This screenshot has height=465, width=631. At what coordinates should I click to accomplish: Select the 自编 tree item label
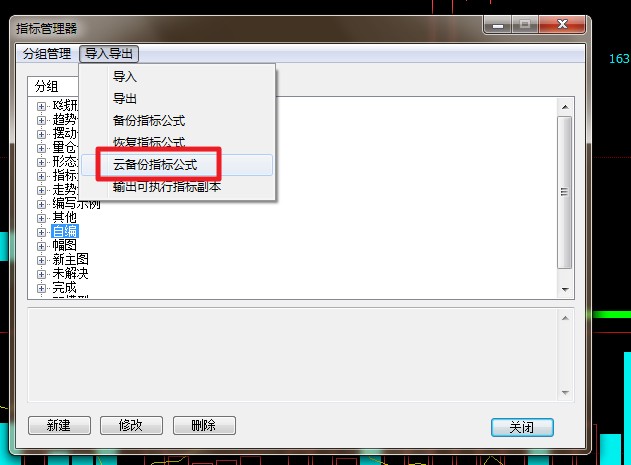pyautogui.click(x=65, y=231)
